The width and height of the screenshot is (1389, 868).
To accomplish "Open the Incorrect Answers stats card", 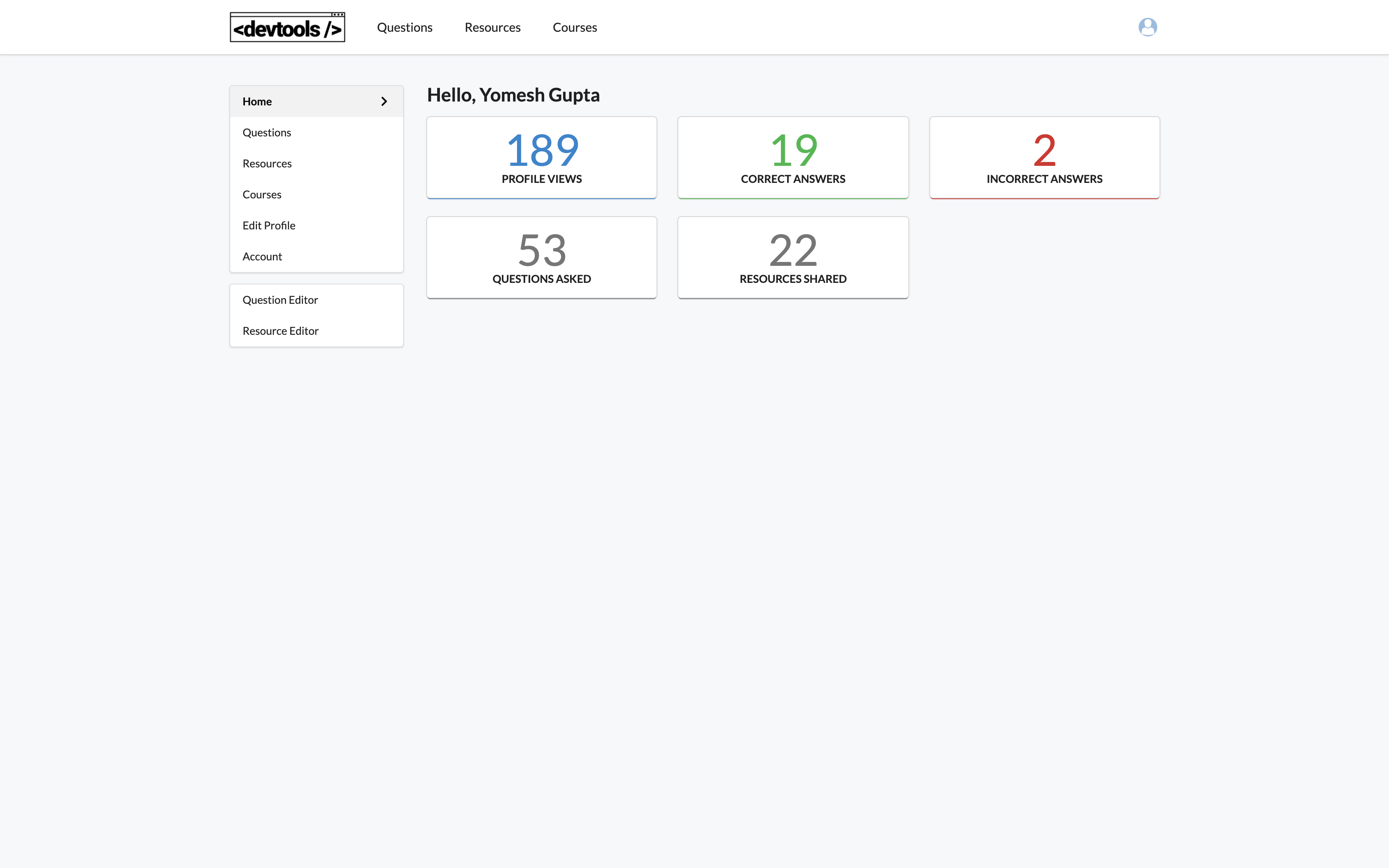I will (x=1044, y=157).
